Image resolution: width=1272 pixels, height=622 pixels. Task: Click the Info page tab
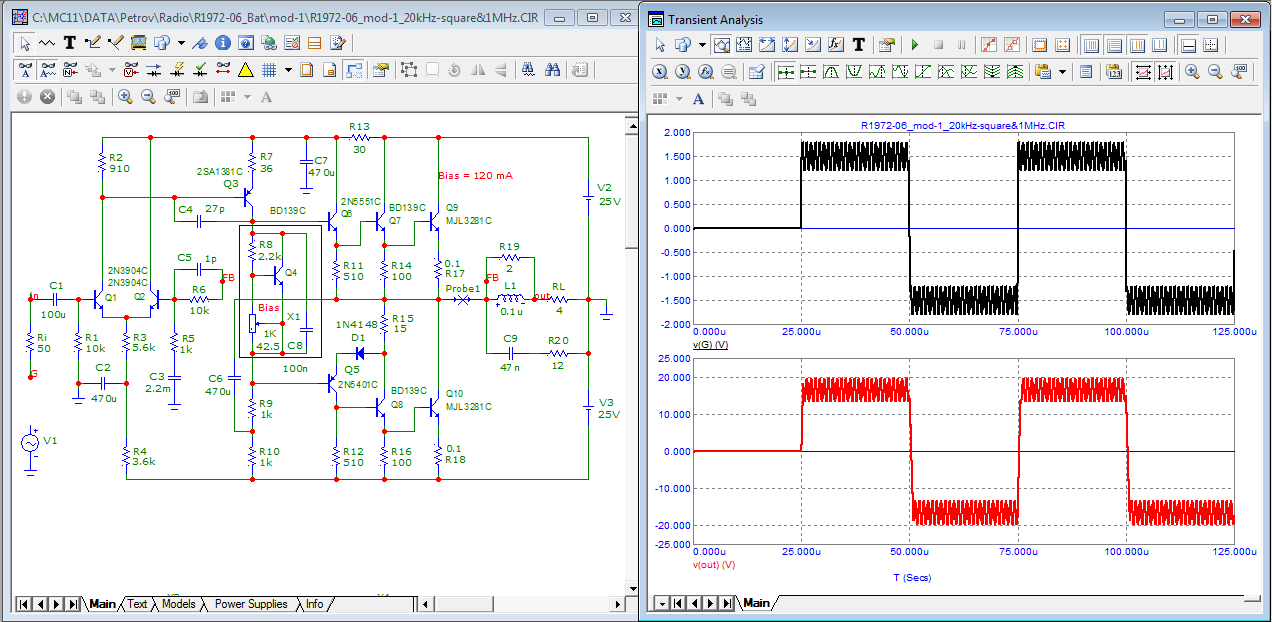pyautogui.click(x=314, y=604)
